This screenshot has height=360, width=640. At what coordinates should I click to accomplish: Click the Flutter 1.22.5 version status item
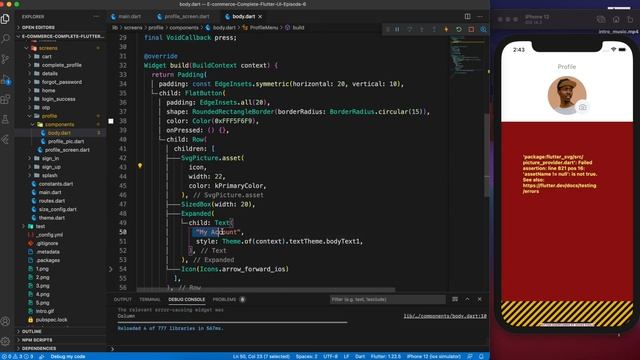tap(386, 356)
